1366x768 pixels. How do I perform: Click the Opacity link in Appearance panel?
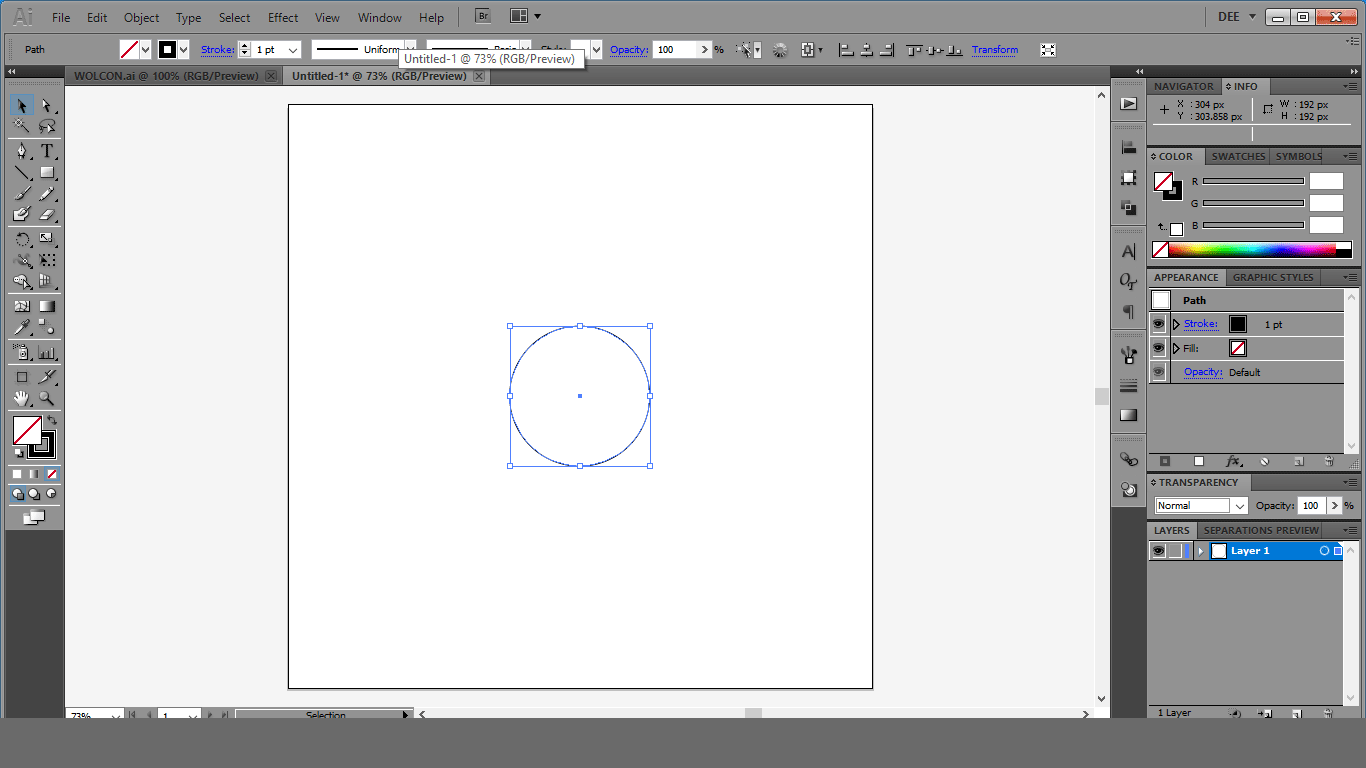[x=1203, y=372]
